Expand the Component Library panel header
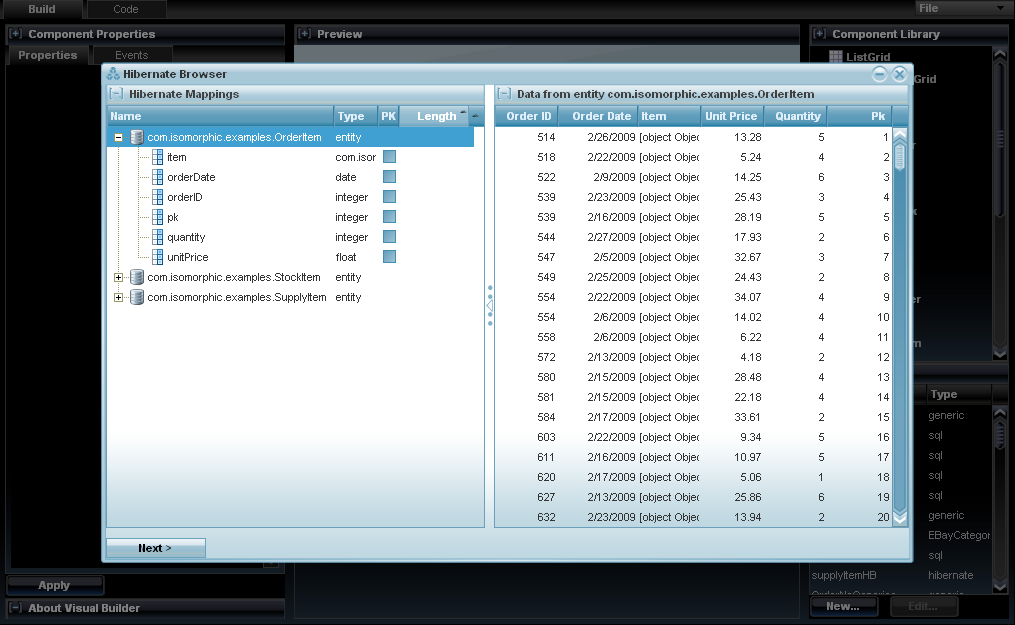The image size is (1015, 625). (x=820, y=34)
